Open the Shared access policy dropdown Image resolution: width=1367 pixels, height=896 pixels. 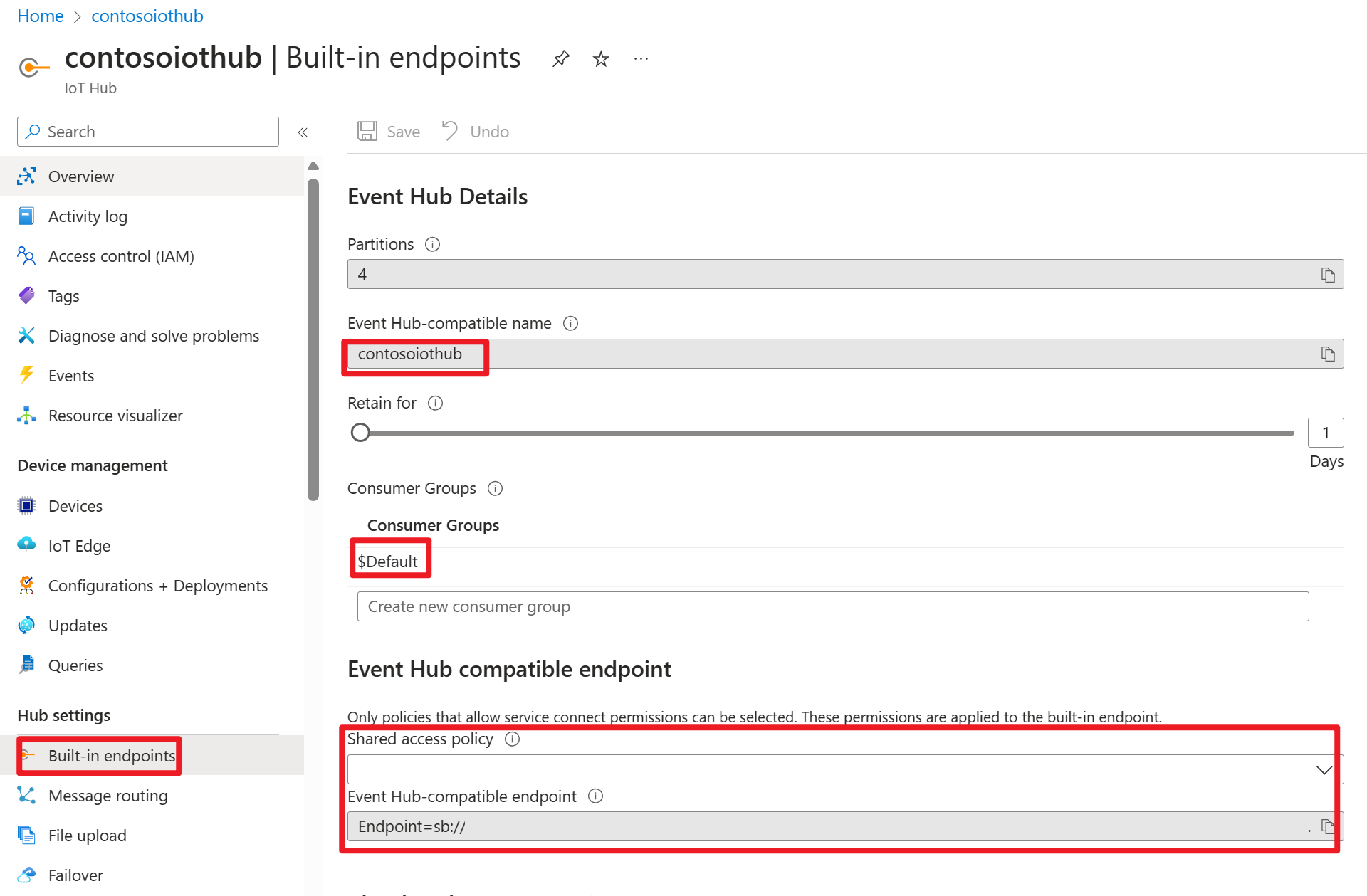pos(845,769)
